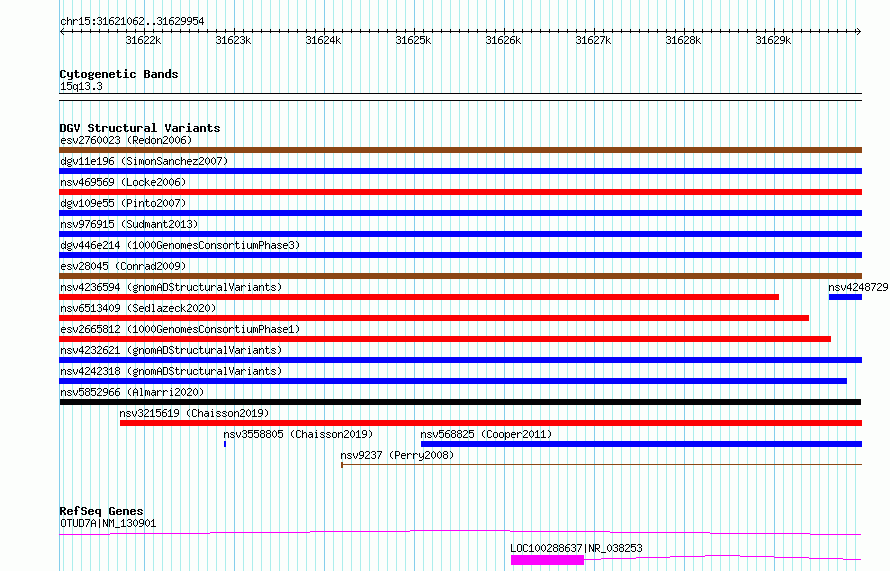Click the dgv109e55 (Pinto2007) variant bar
Screen dimensions: 890x571
460,213
